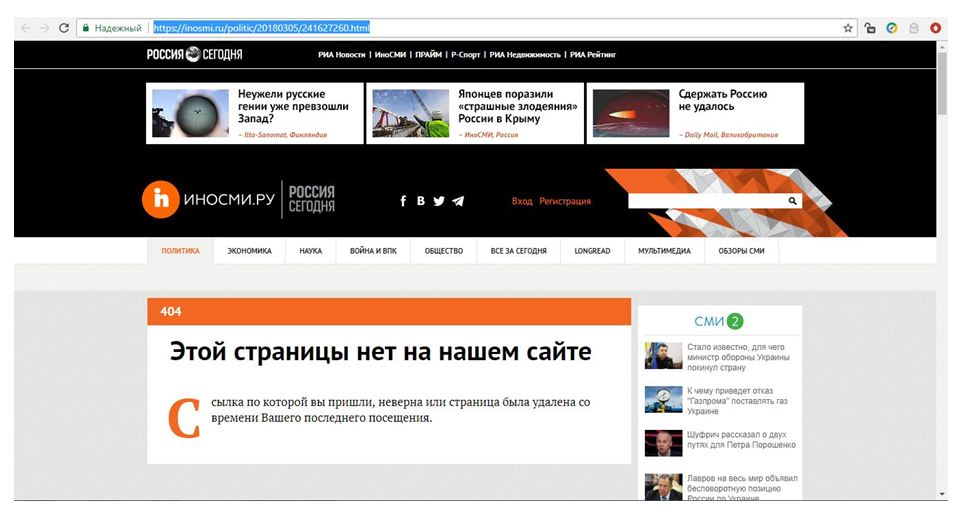Open the ПОЛИТИКА tab
963x516 pixels.
181,251
